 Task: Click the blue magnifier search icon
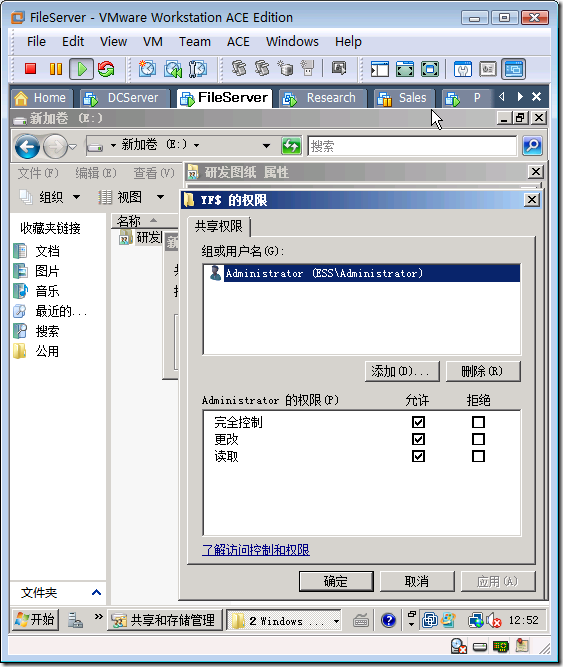[532, 146]
